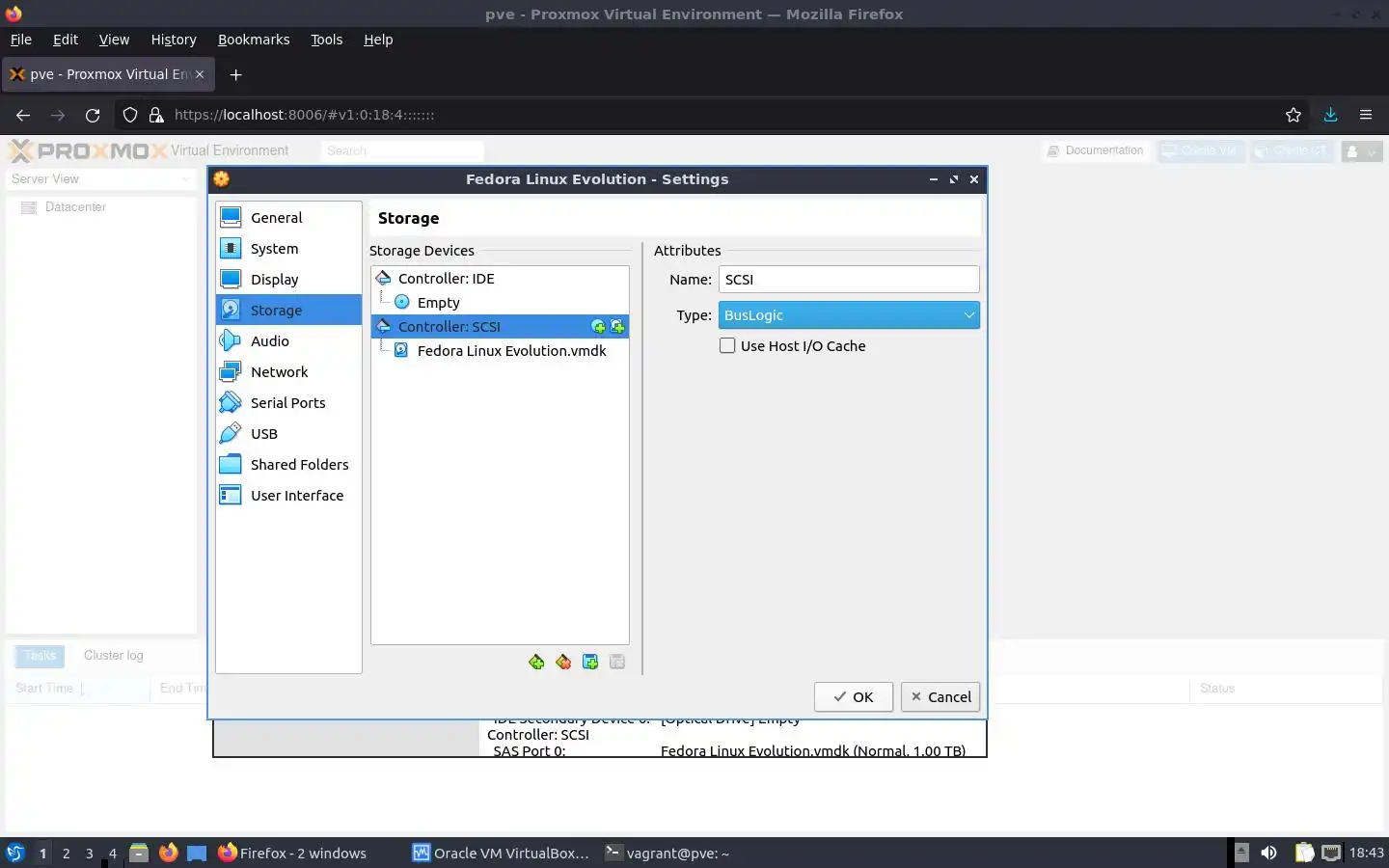
Task: Open the History menu in Firefox
Action: [174, 40]
